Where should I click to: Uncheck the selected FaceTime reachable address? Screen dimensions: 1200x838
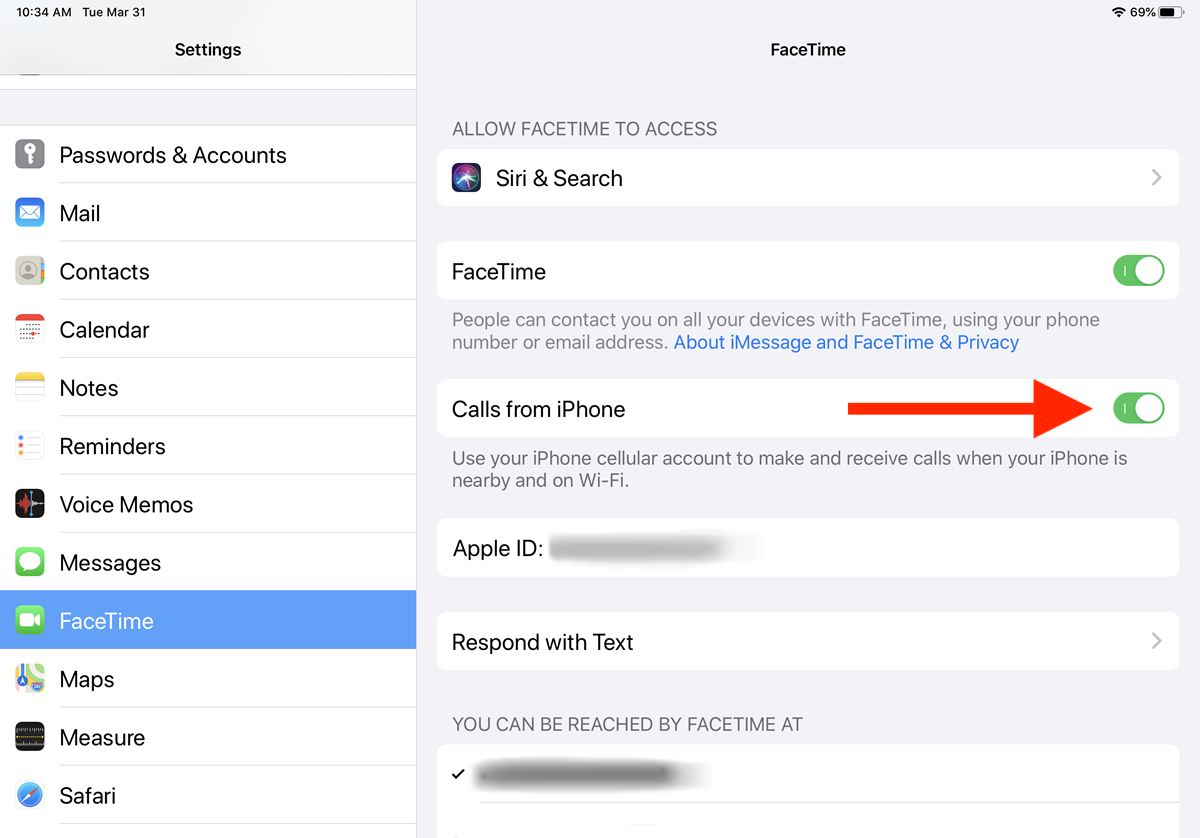tap(456, 773)
